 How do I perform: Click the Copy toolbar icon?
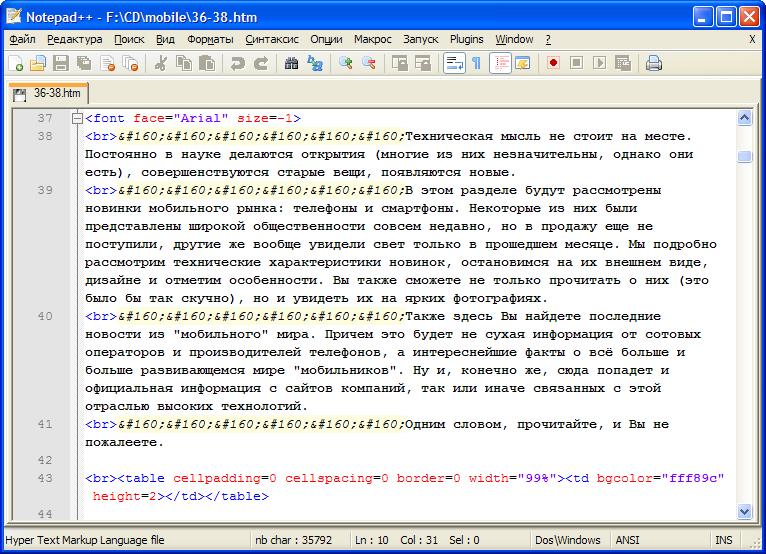184,64
